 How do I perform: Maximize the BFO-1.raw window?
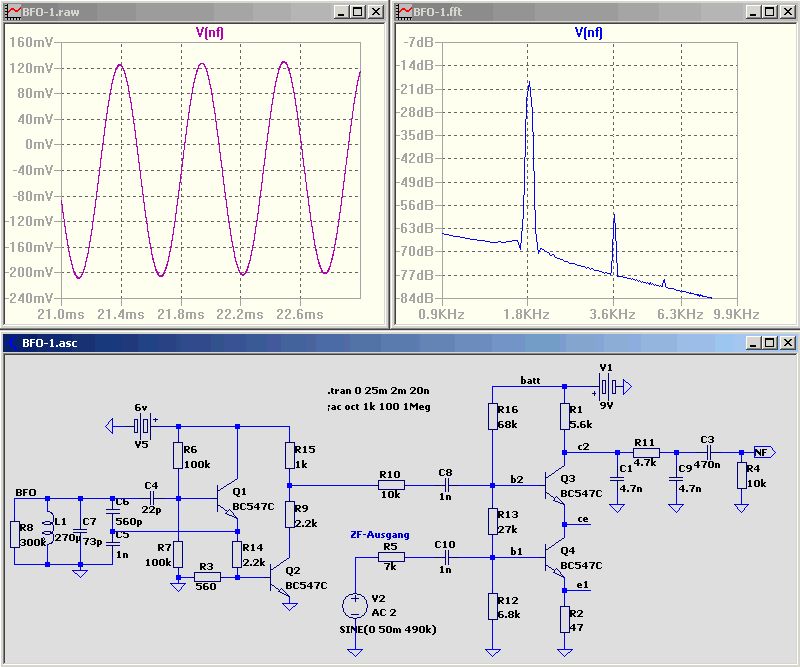[358, 12]
